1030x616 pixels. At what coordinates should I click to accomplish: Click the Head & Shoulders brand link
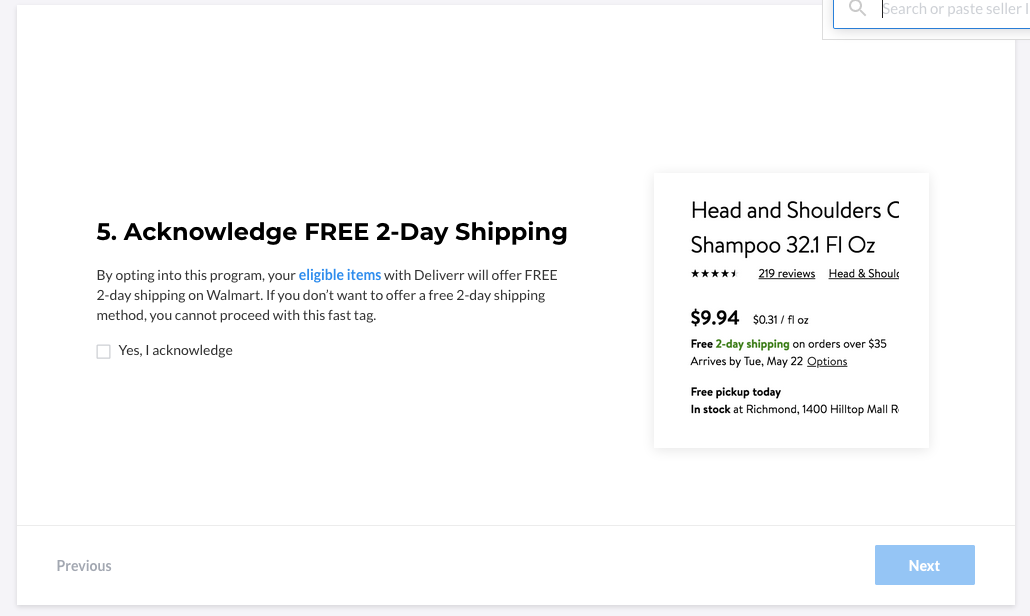point(863,274)
